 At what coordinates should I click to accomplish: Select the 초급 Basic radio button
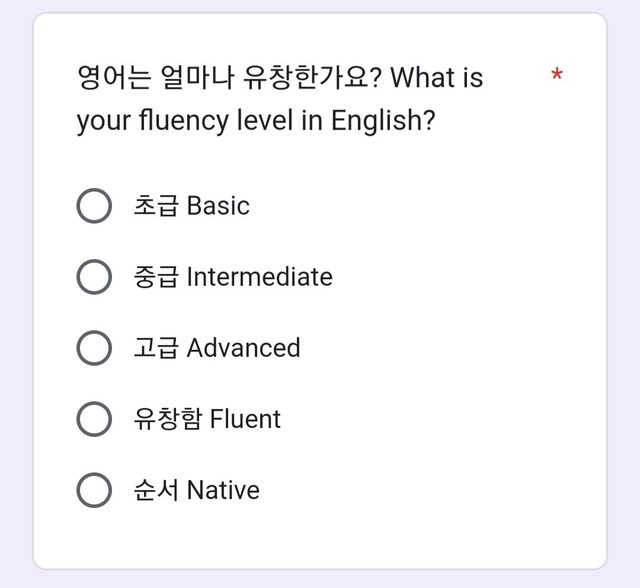point(94,206)
